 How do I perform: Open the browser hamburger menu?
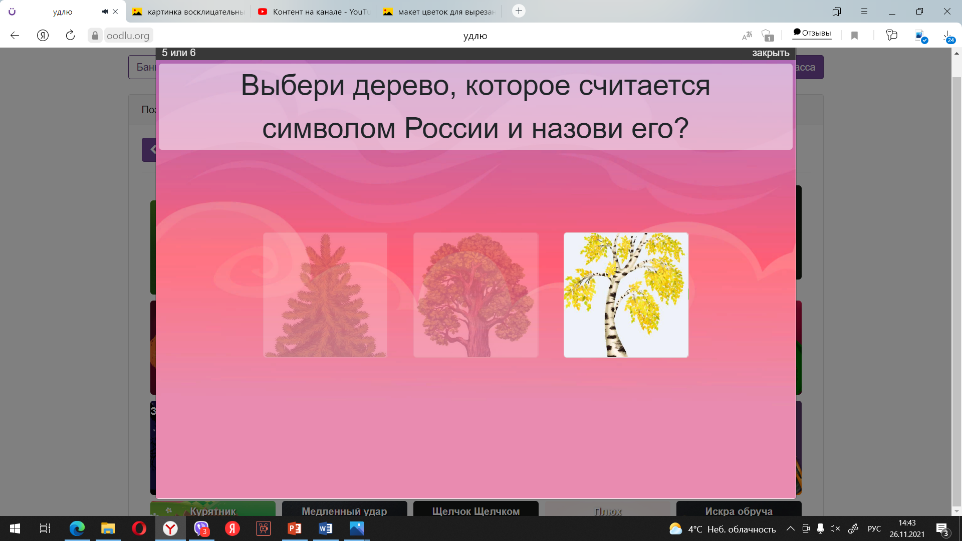861,11
